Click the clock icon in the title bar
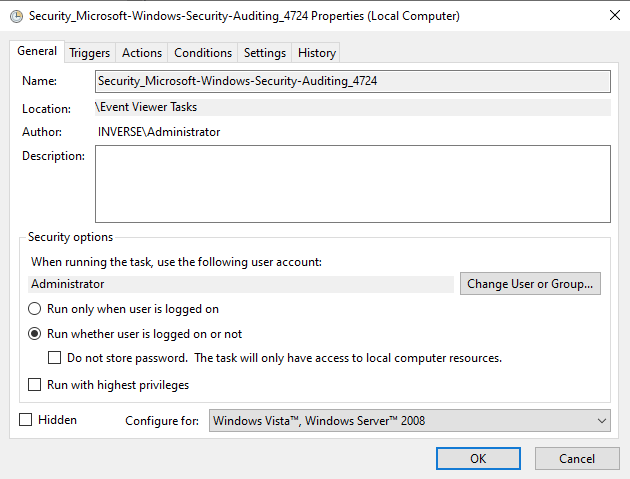Viewport: 630px width, 479px height. [x=16, y=17]
